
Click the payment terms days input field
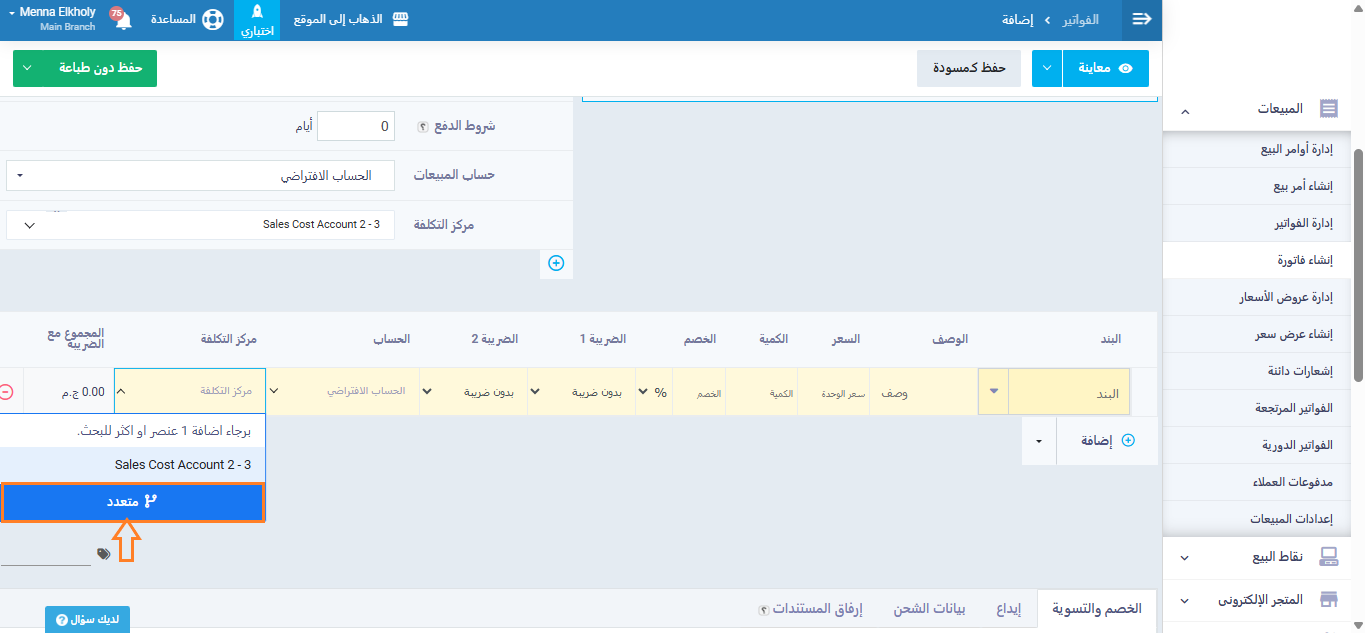click(x=356, y=126)
